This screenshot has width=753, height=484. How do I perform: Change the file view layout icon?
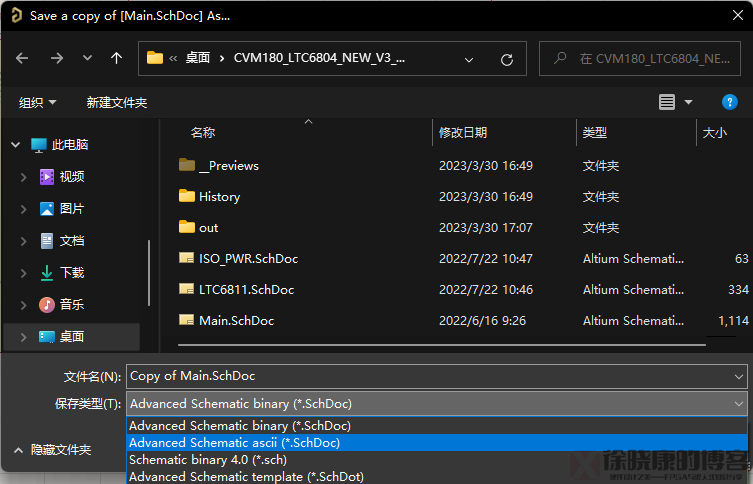click(x=667, y=102)
